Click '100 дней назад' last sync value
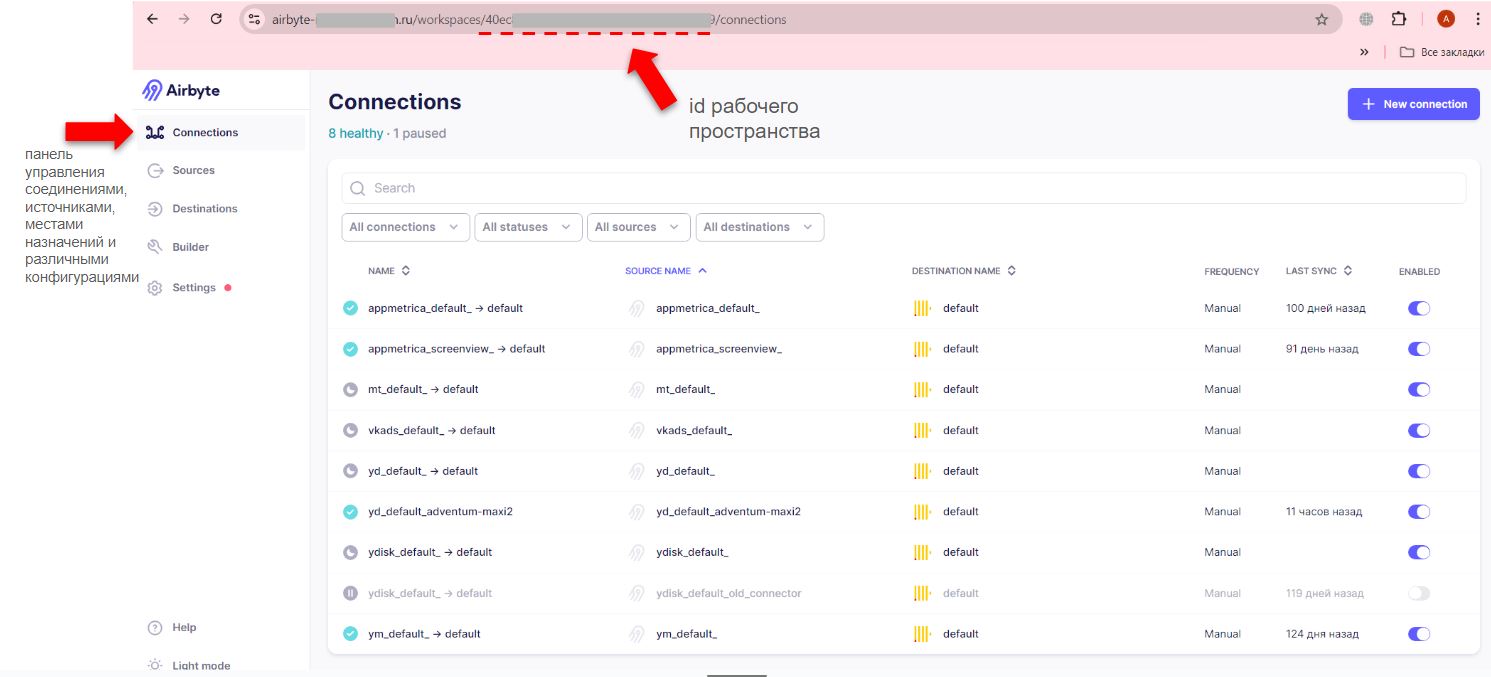Viewport: 1491px width, 677px height. coord(1325,308)
